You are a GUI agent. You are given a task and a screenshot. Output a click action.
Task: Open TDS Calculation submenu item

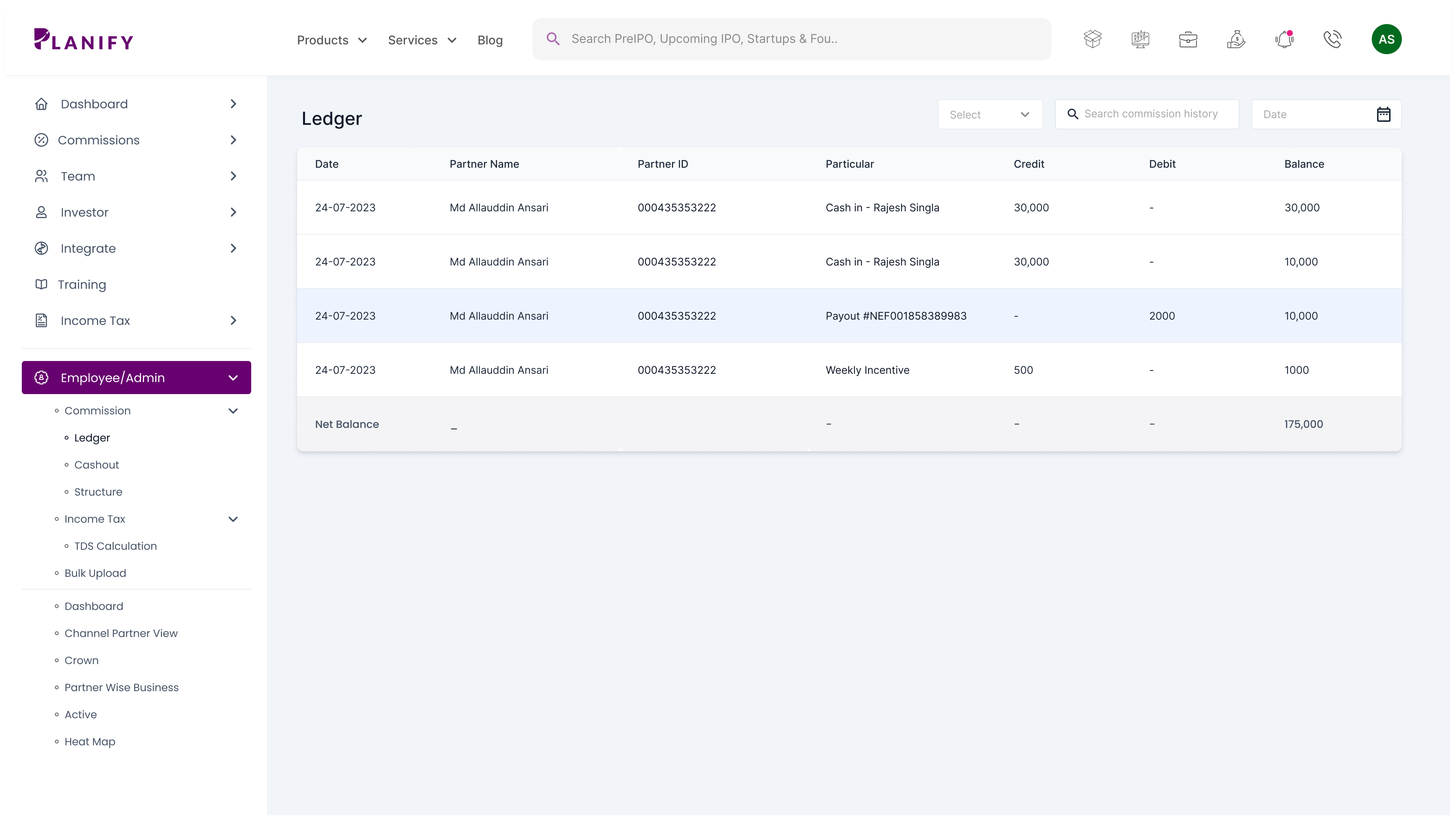116,546
